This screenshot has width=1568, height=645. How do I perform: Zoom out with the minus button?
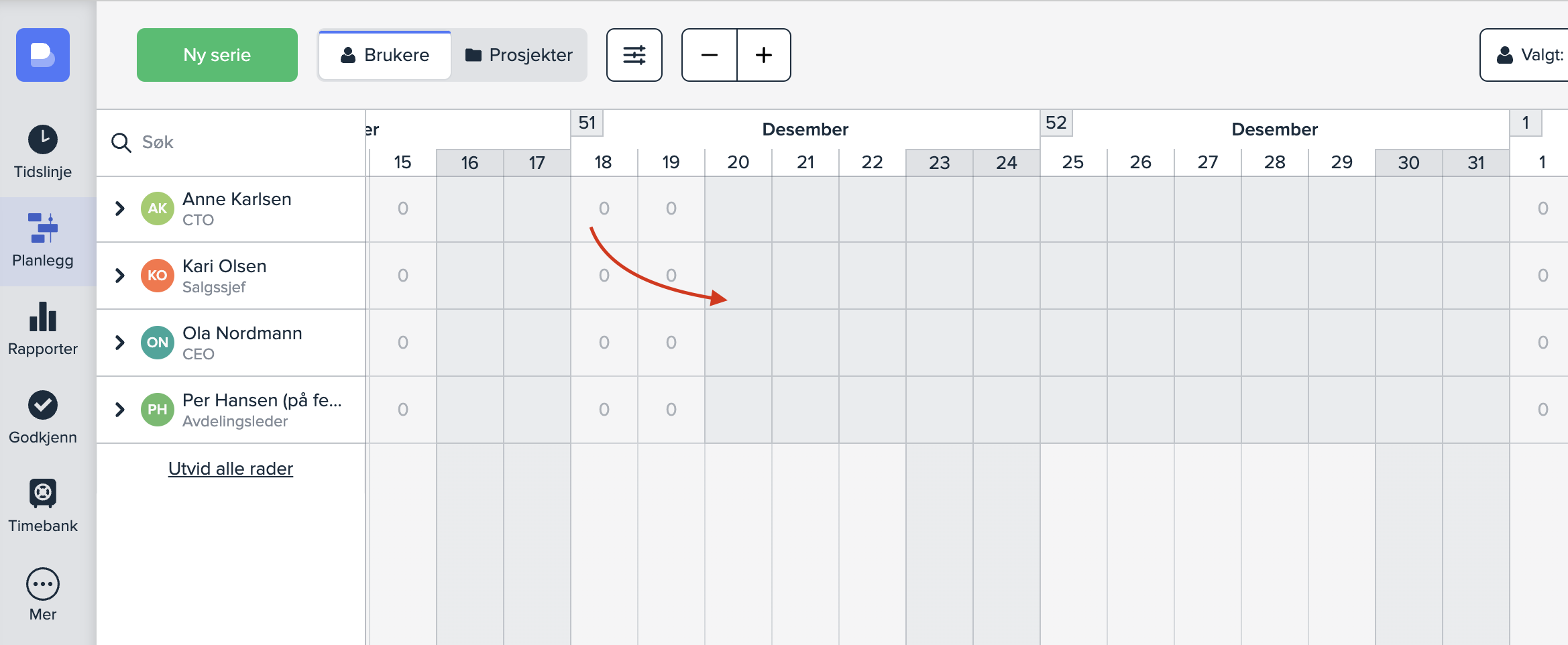709,55
